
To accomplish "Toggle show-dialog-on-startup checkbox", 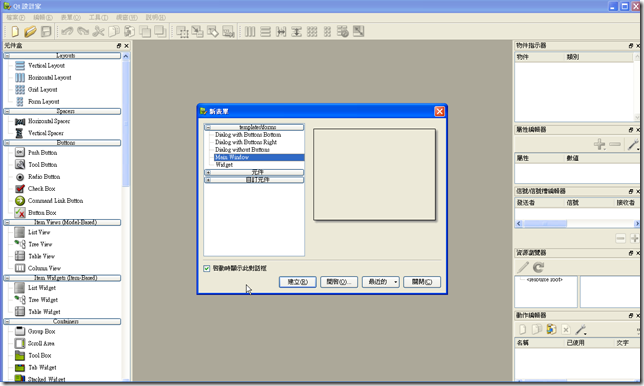I will 207,268.
